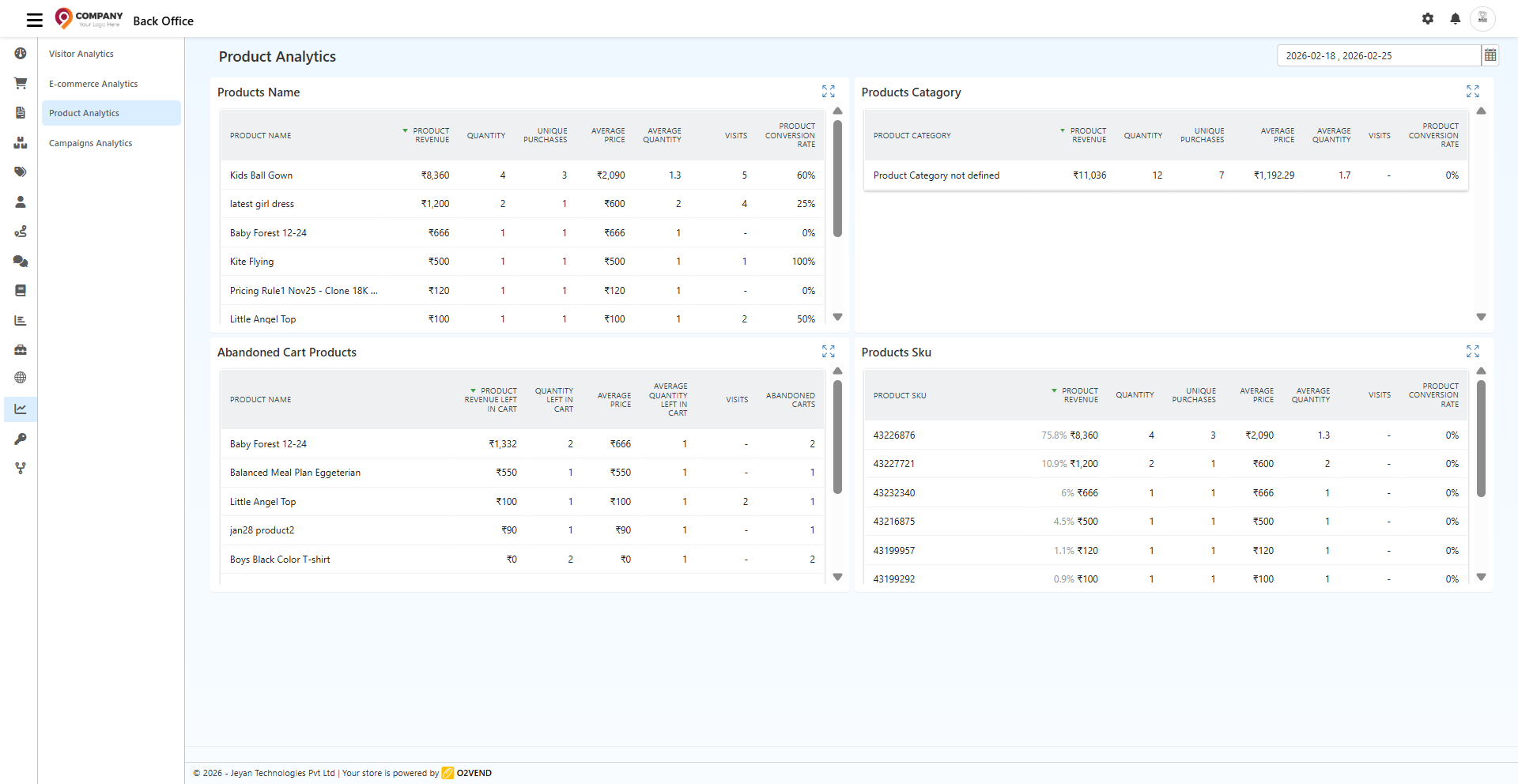The width and height of the screenshot is (1518, 784).
Task: Open the product tag icon in sidebar
Action: [x=21, y=171]
